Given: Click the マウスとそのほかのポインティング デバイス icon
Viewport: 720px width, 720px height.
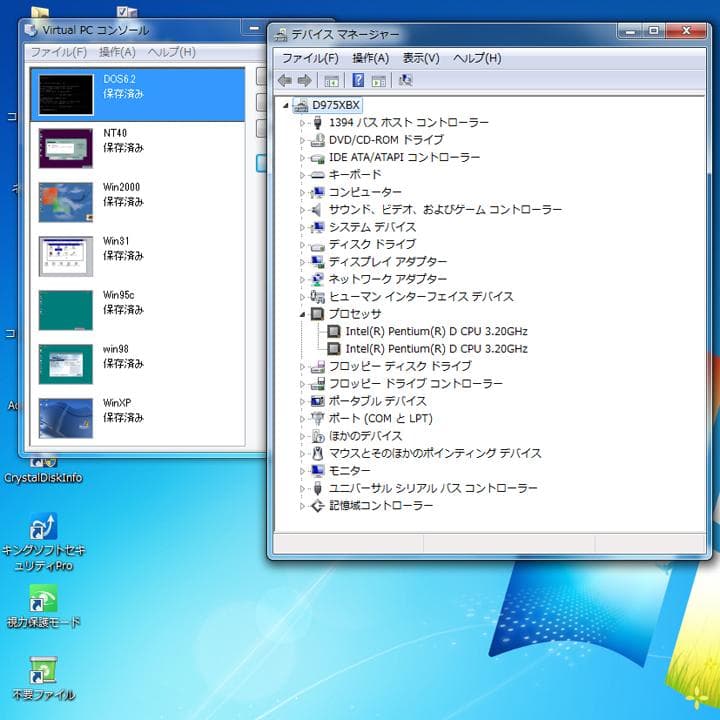Looking at the screenshot, I should click(317, 454).
